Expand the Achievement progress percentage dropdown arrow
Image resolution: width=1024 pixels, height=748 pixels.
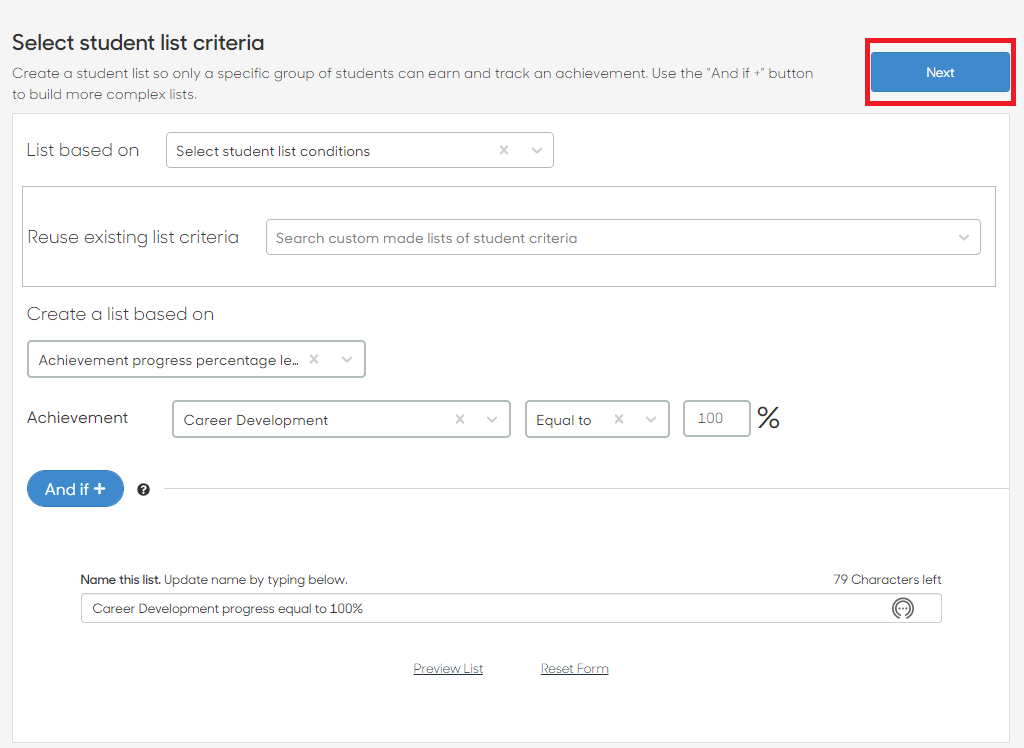(x=347, y=359)
